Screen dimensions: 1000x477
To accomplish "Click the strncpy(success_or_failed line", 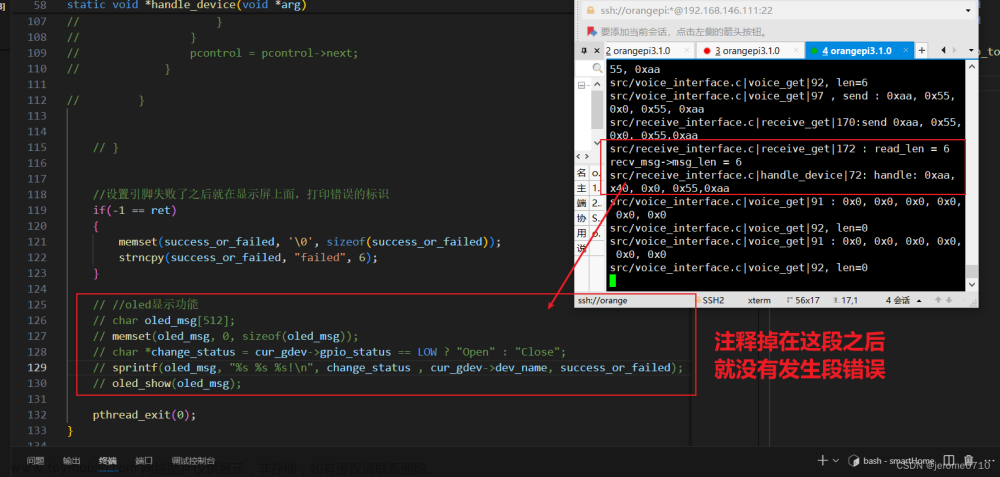I will [248, 258].
